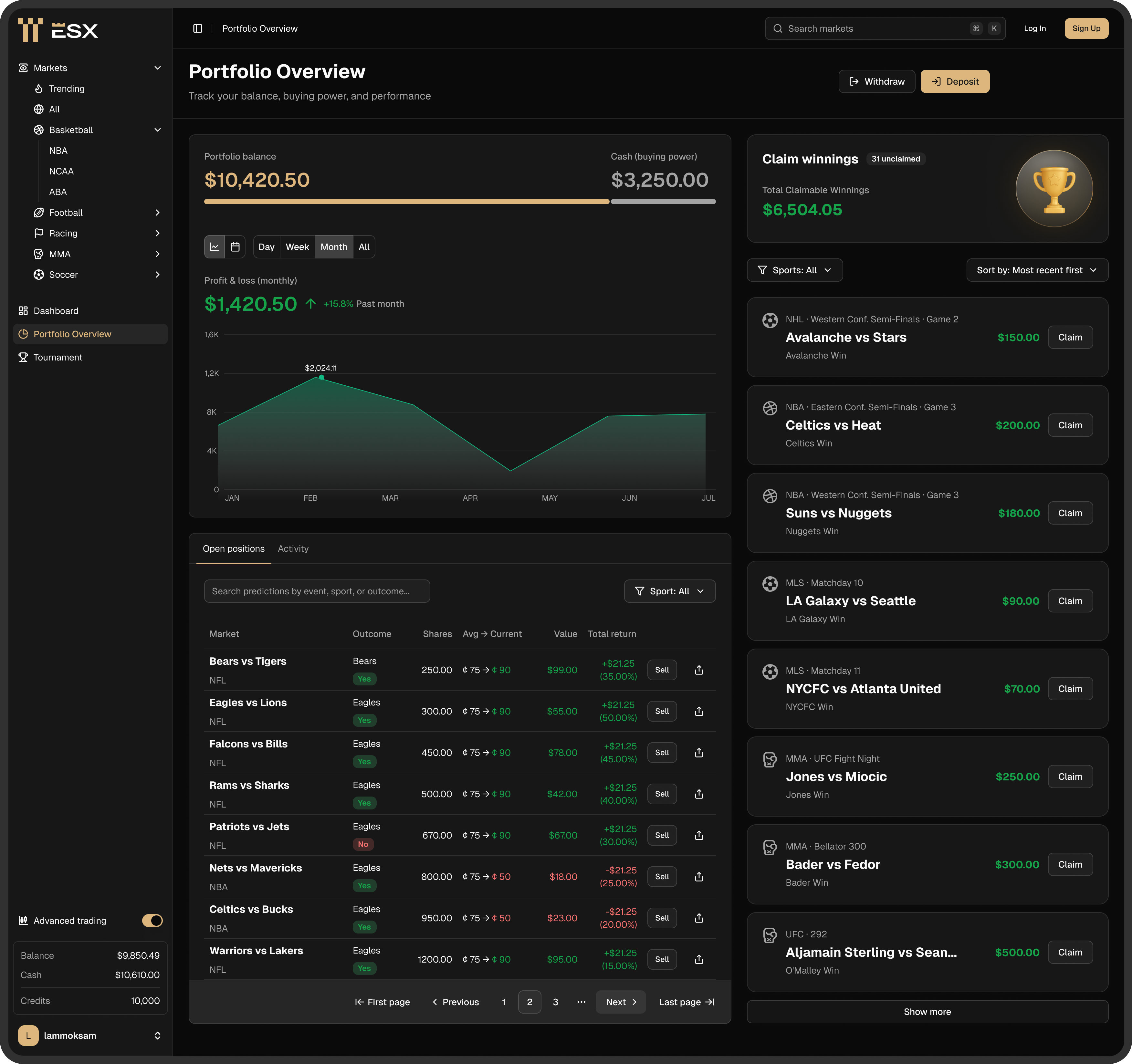Open Sort by: Most recent first dropdown
The width and height of the screenshot is (1132, 1064).
(1037, 270)
